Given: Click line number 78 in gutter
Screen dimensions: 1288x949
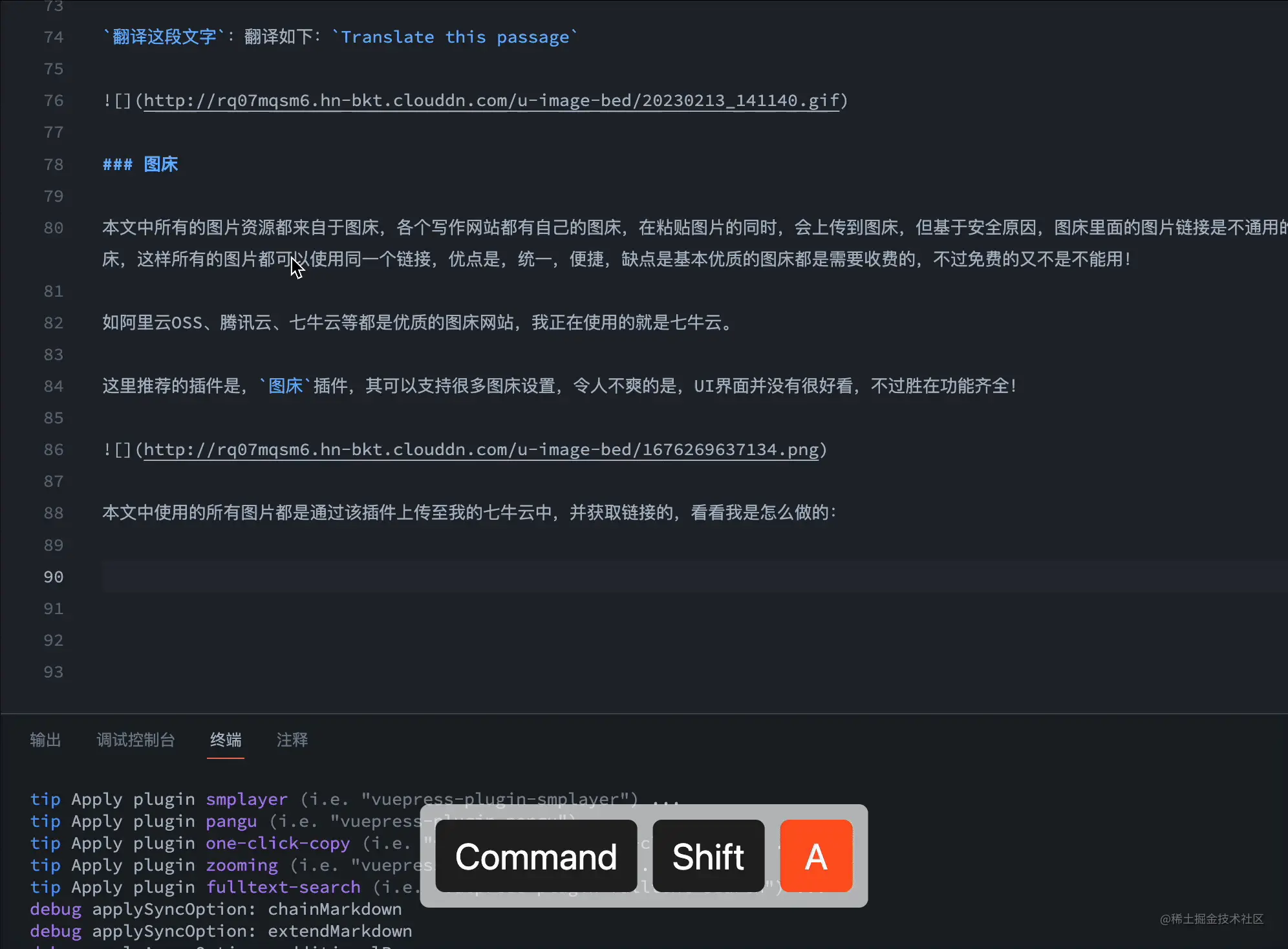Looking at the screenshot, I should pos(54,164).
